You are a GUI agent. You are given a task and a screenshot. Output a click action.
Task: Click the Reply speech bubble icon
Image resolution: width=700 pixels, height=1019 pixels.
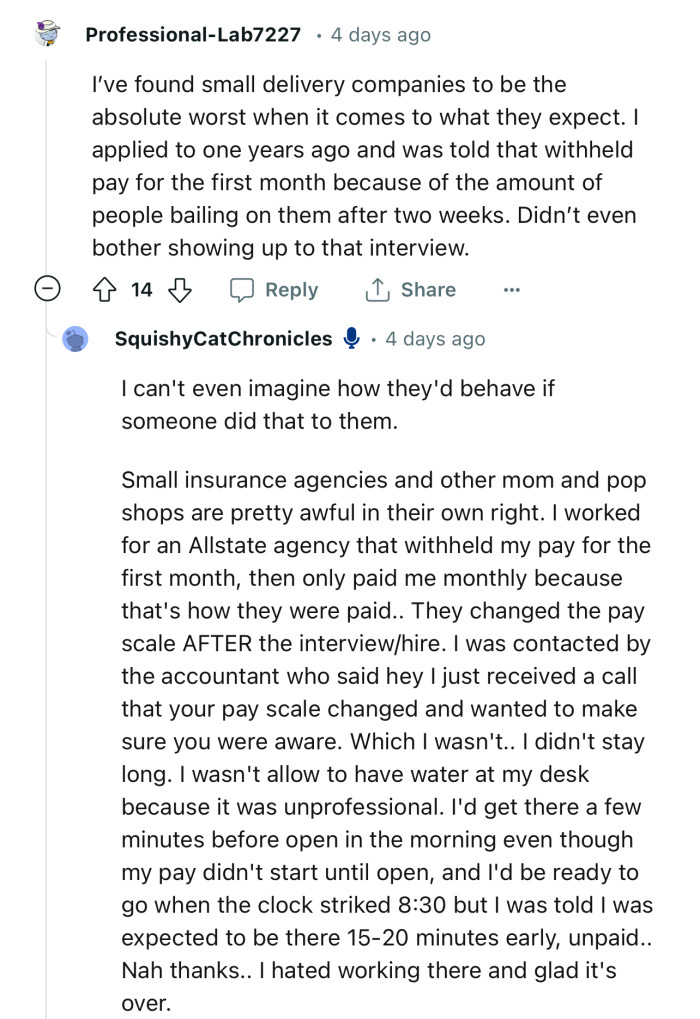click(242, 290)
